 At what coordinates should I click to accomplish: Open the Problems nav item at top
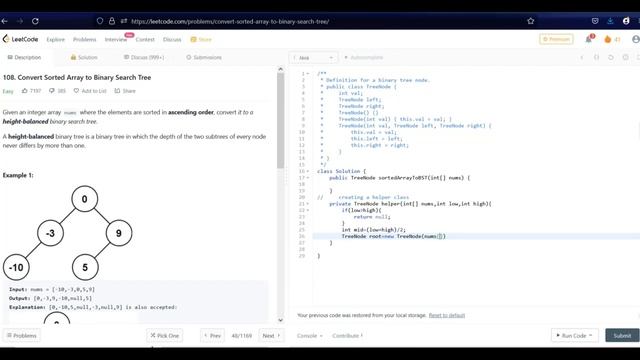point(84,40)
